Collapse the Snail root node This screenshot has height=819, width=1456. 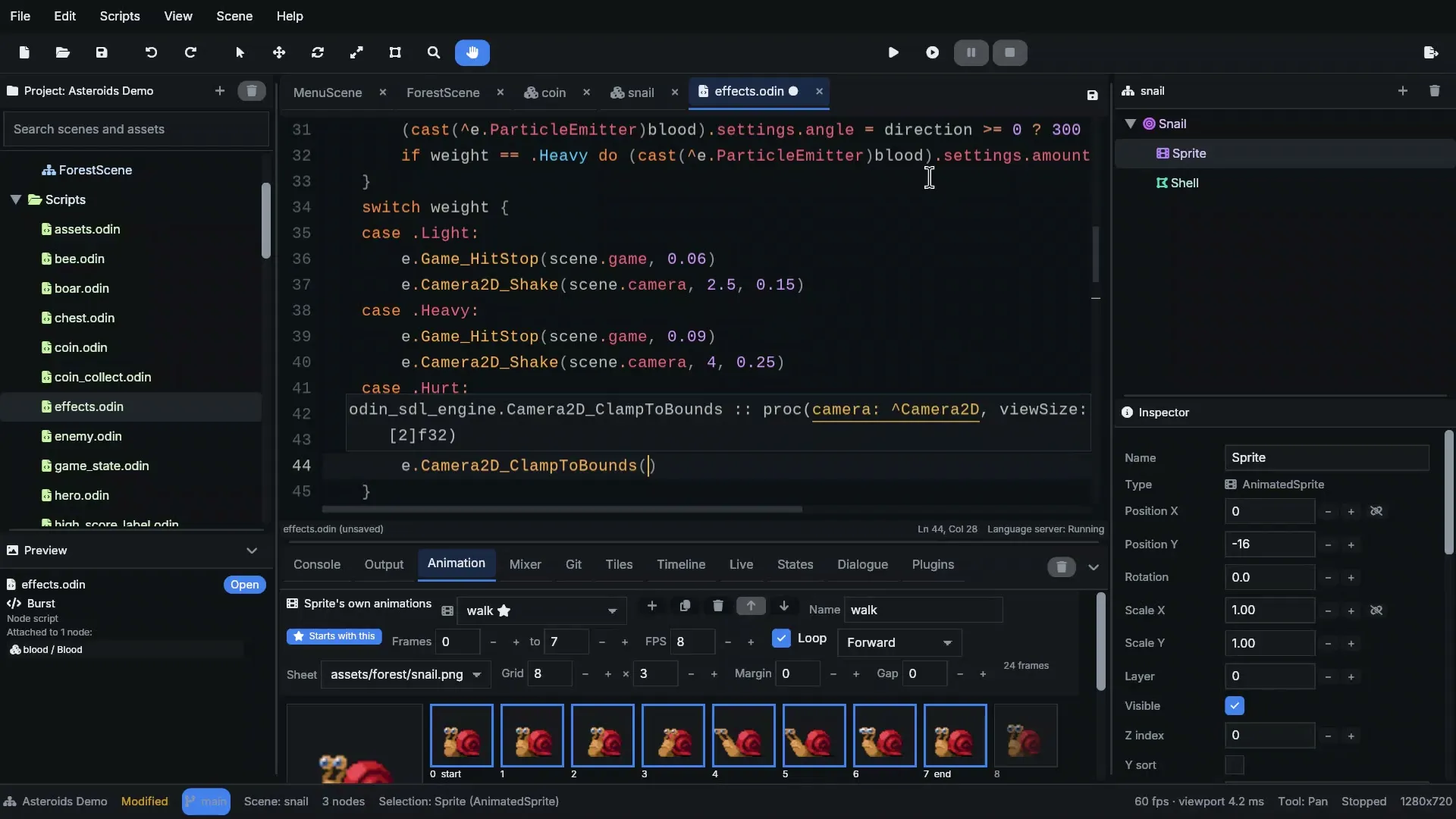[1131, 124]
